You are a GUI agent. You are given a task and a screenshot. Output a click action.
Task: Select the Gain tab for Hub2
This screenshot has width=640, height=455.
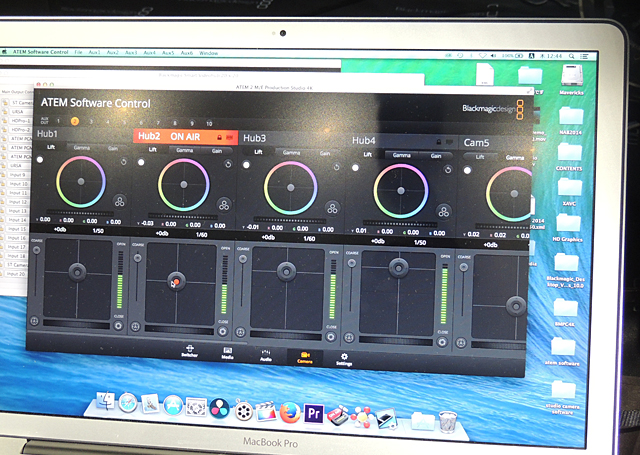pos(217,151)
